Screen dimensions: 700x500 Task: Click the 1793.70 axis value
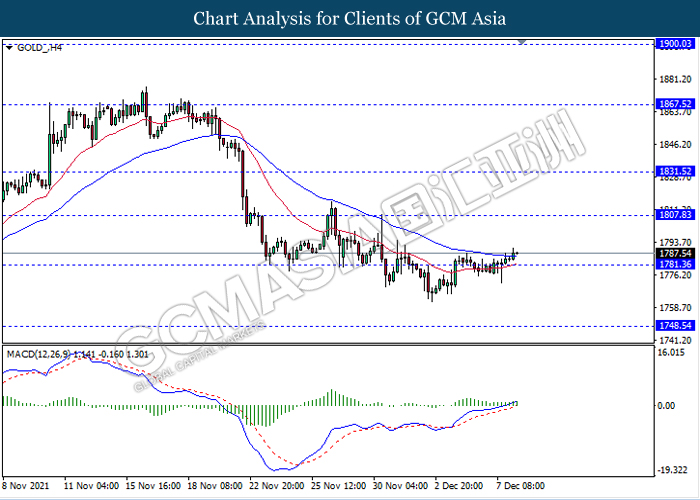675,242
